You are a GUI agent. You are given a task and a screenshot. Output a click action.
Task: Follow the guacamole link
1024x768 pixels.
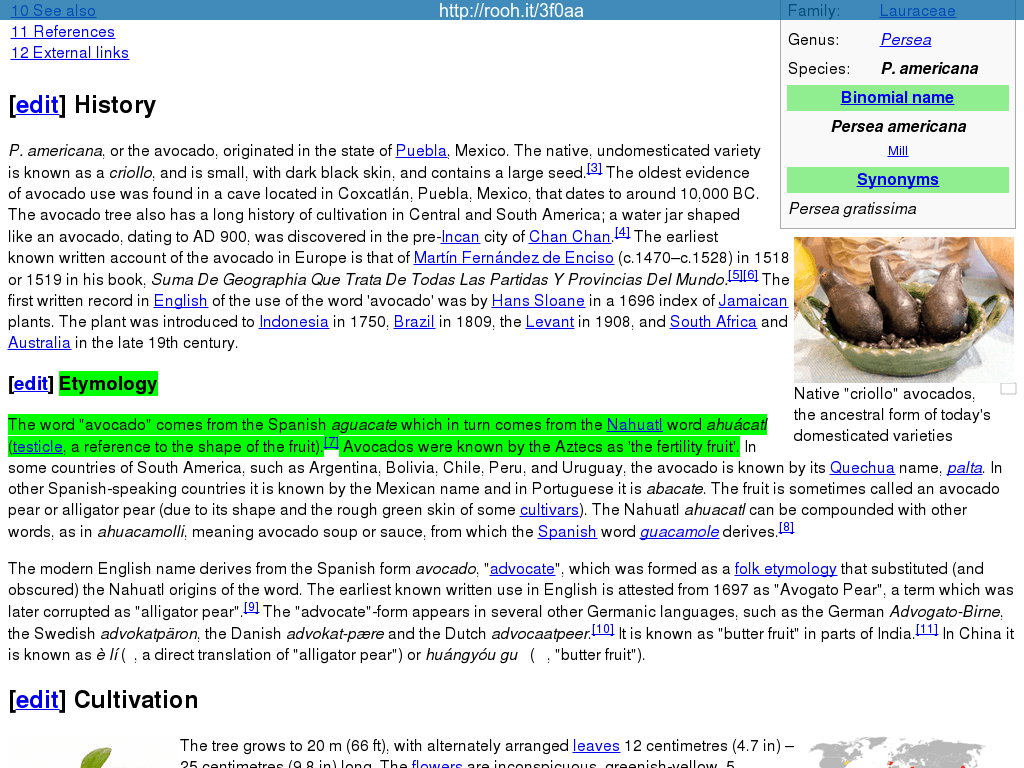click(x=679, y=532)
